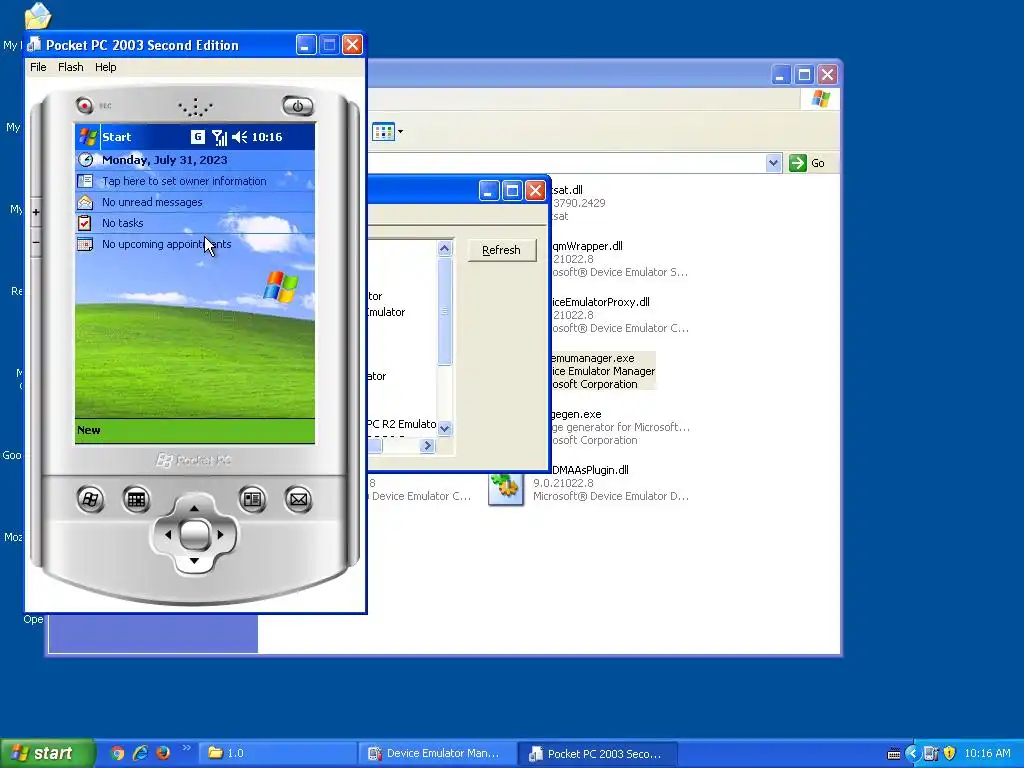Click the scroll right arrow in Device Emulator Manager list
Image resolution: width=1024 pixels, height=768 pixels.
[427, 445]
